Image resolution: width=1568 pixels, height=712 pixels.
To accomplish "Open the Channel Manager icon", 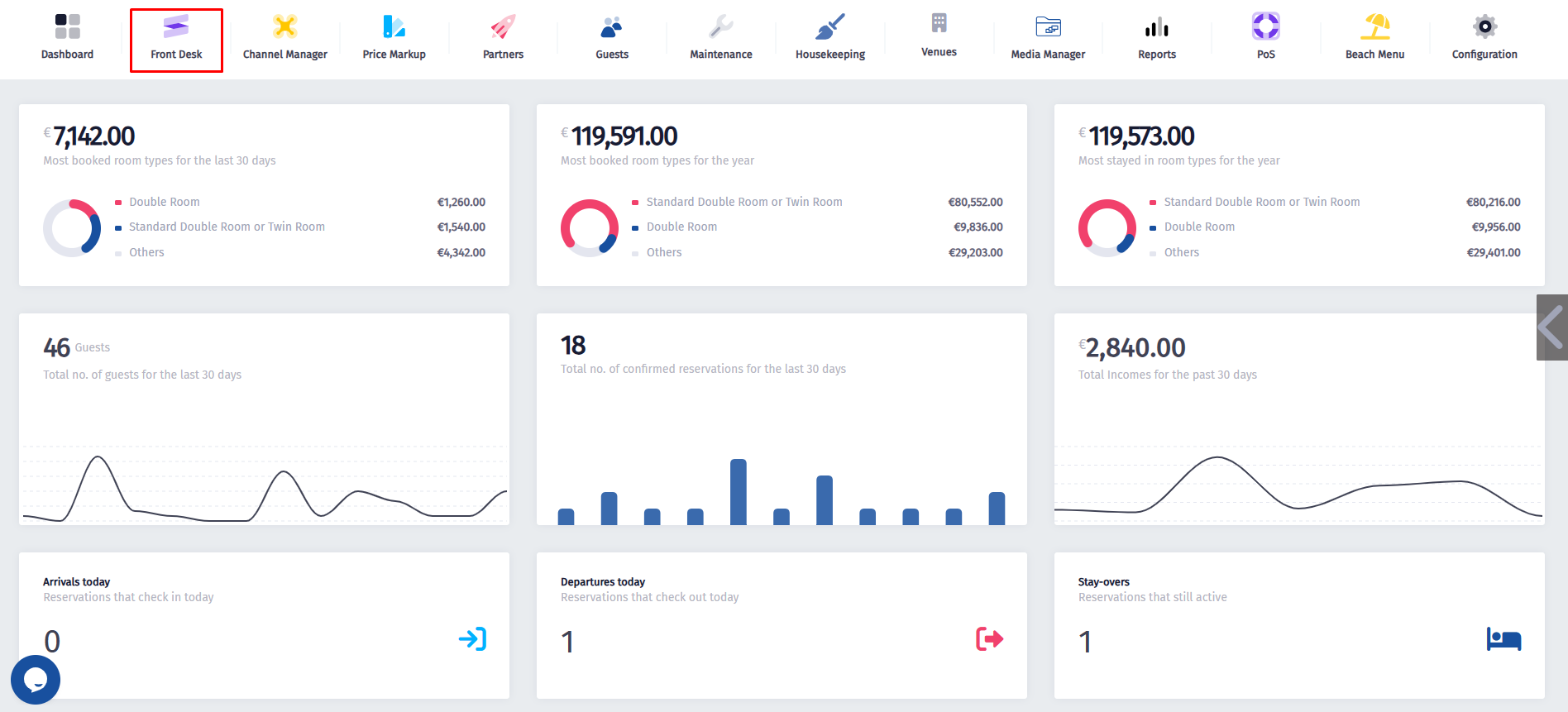I will [285, 26].
